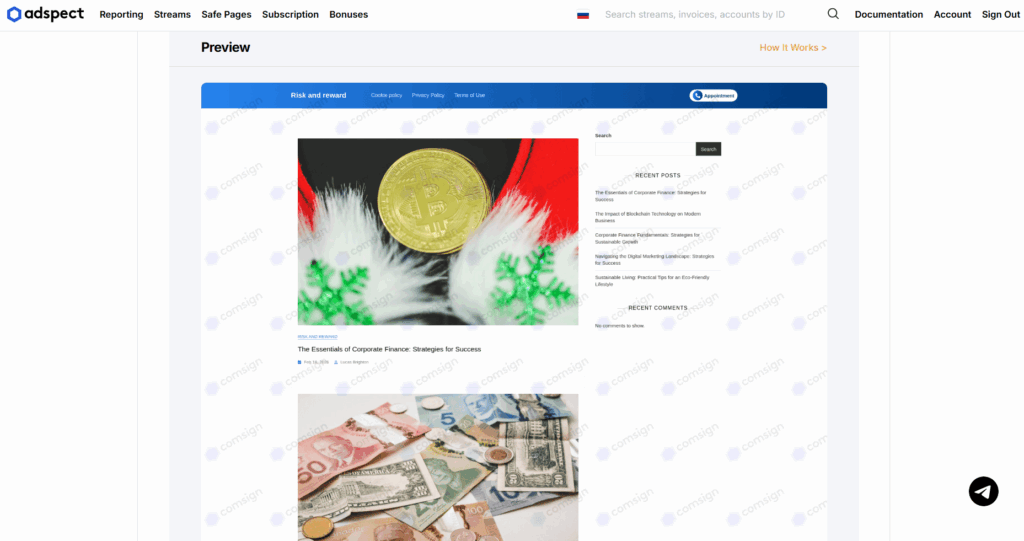Click the Sign Out link
1024x541 pixels.
pyautogui.click(x=1000, y=14)
